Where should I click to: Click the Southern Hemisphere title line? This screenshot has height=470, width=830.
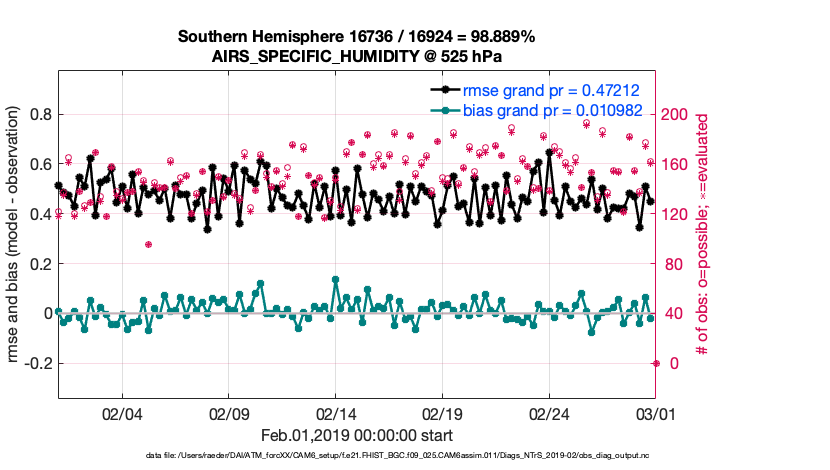coord(356,37)
